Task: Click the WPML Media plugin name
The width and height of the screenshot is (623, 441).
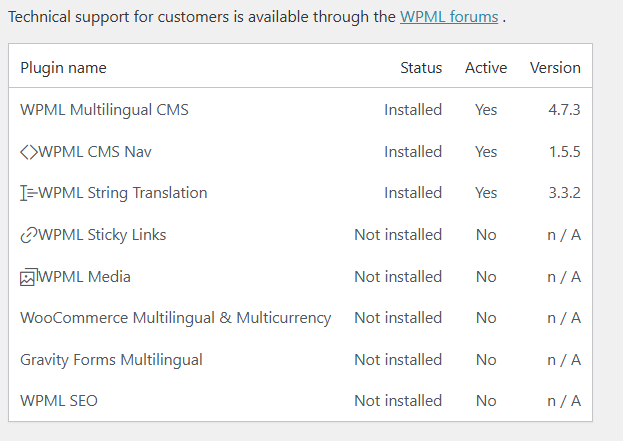Action: point(84,277)
